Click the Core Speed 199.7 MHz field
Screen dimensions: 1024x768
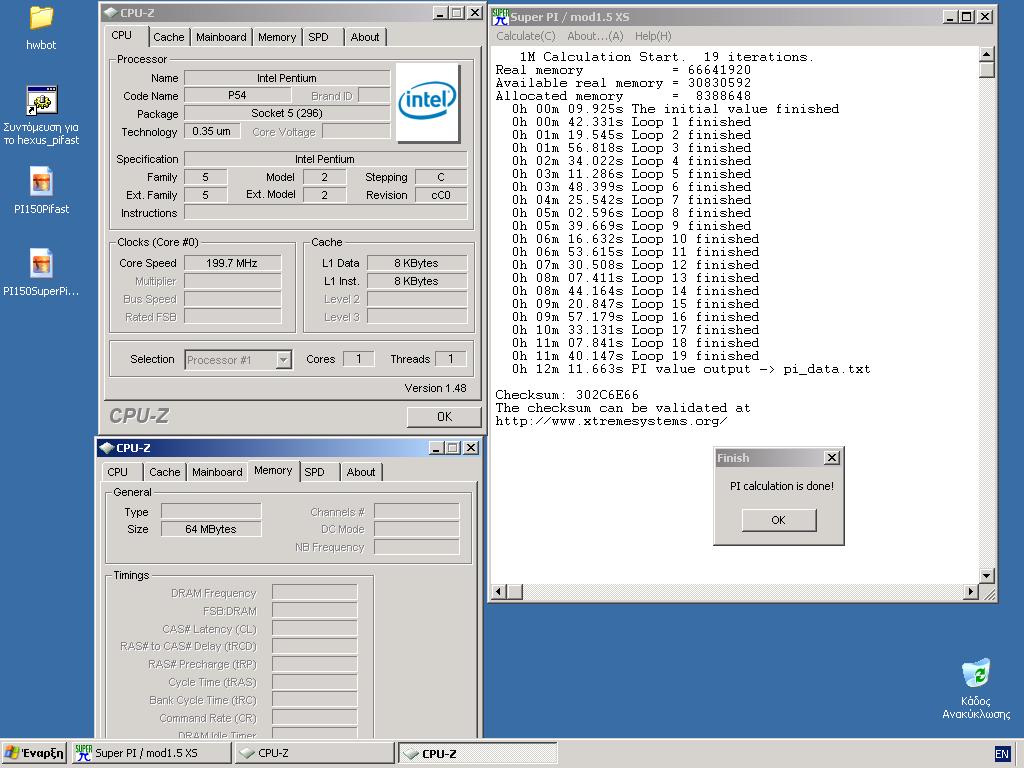232,263
